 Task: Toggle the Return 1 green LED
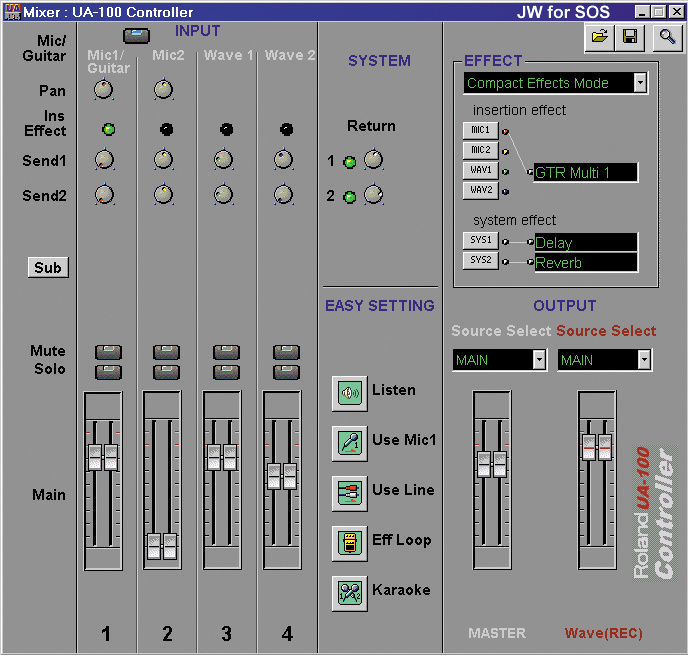pos(349,162)
